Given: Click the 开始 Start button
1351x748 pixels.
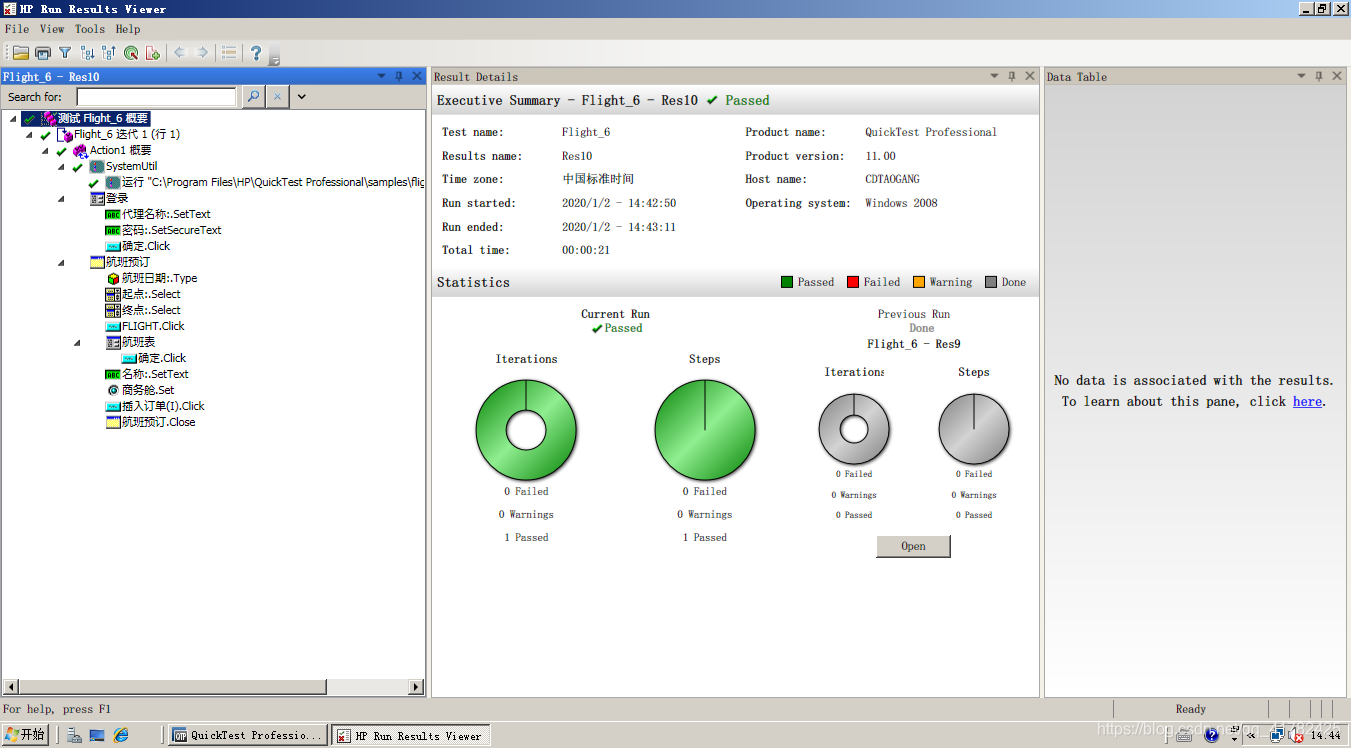Looking at the screenshot, I should coord(24,735).
